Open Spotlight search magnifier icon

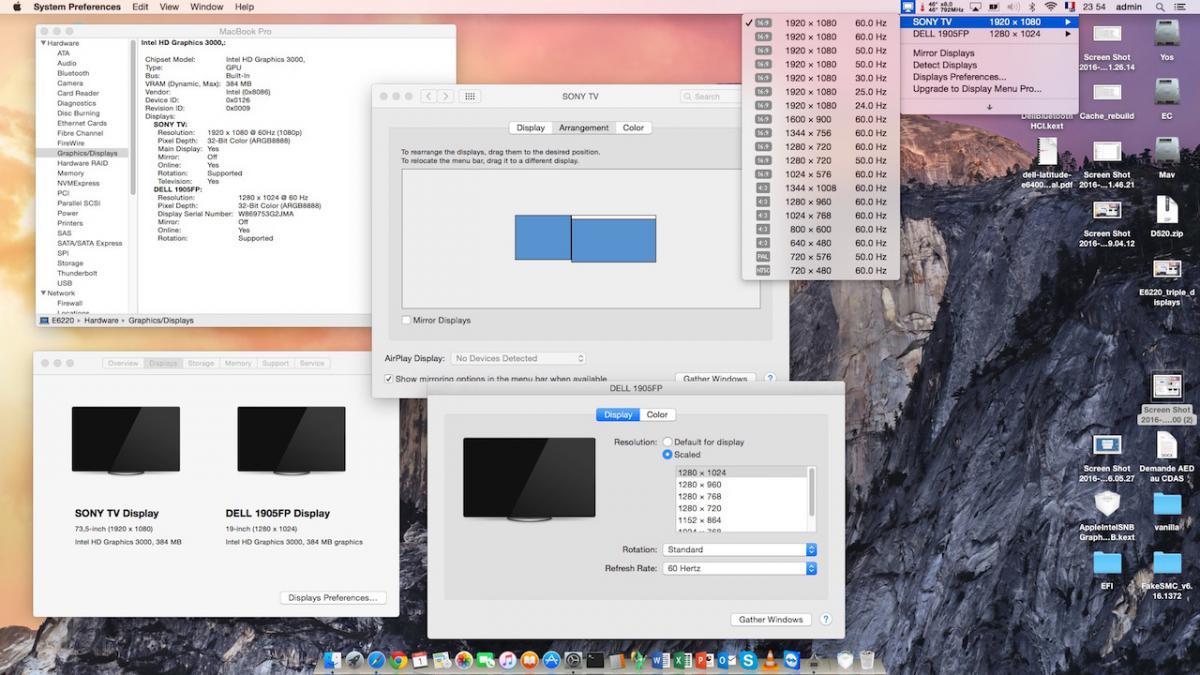click(x=1161, y=6)
